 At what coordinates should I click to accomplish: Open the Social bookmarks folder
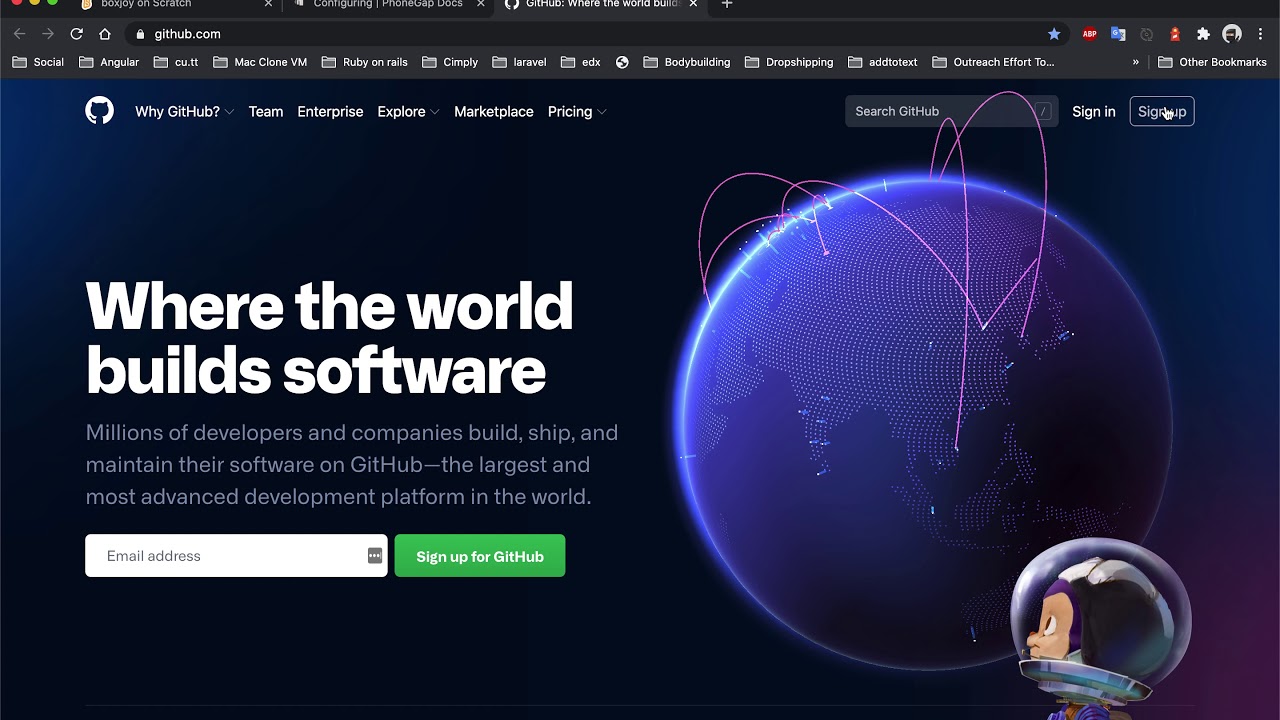[38, 62]
